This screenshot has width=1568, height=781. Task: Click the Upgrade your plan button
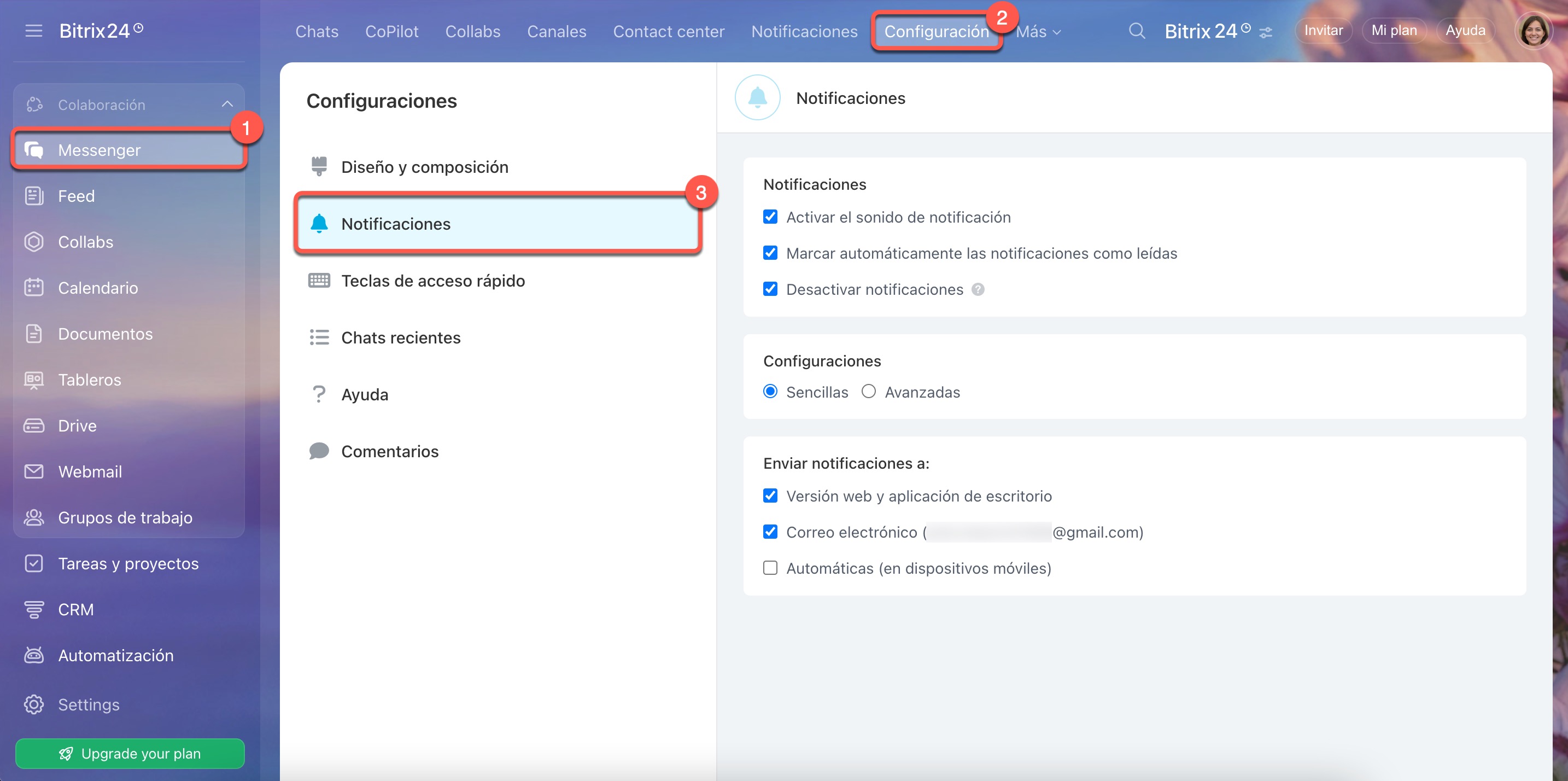(x=130, y=753)
